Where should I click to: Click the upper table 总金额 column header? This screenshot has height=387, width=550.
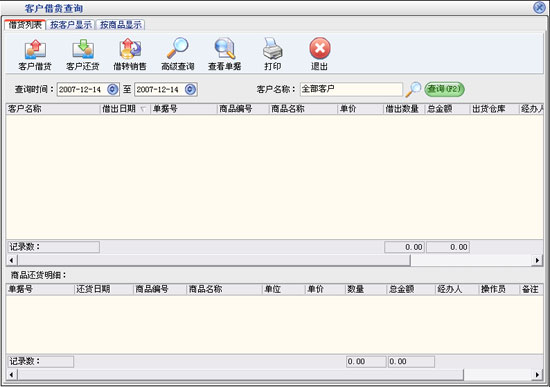point(447,109)
